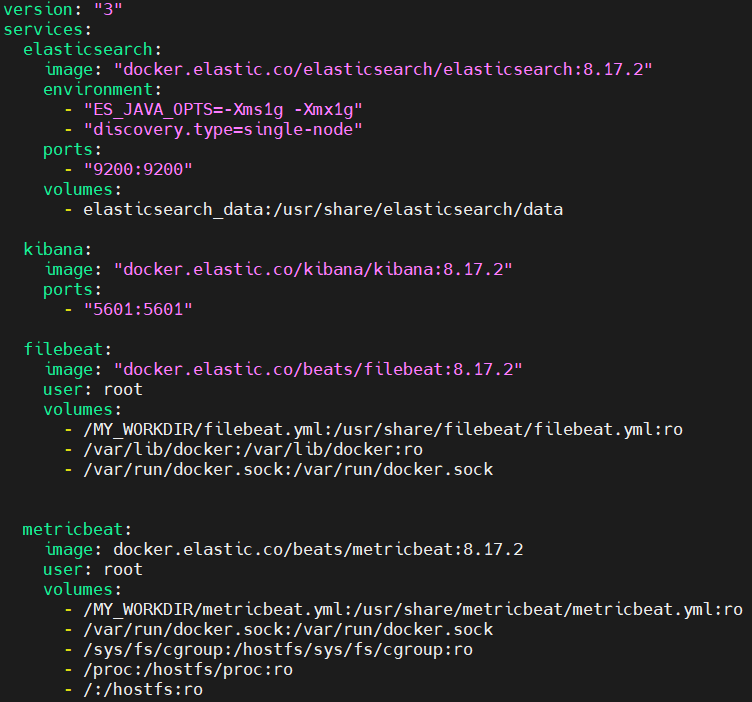Click the version "3" line

point(63,9)
